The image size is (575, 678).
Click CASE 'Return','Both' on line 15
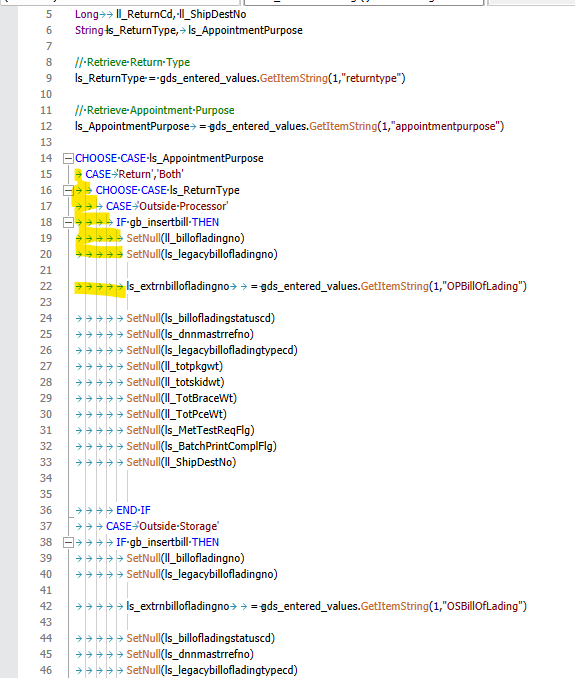(134, 174)
